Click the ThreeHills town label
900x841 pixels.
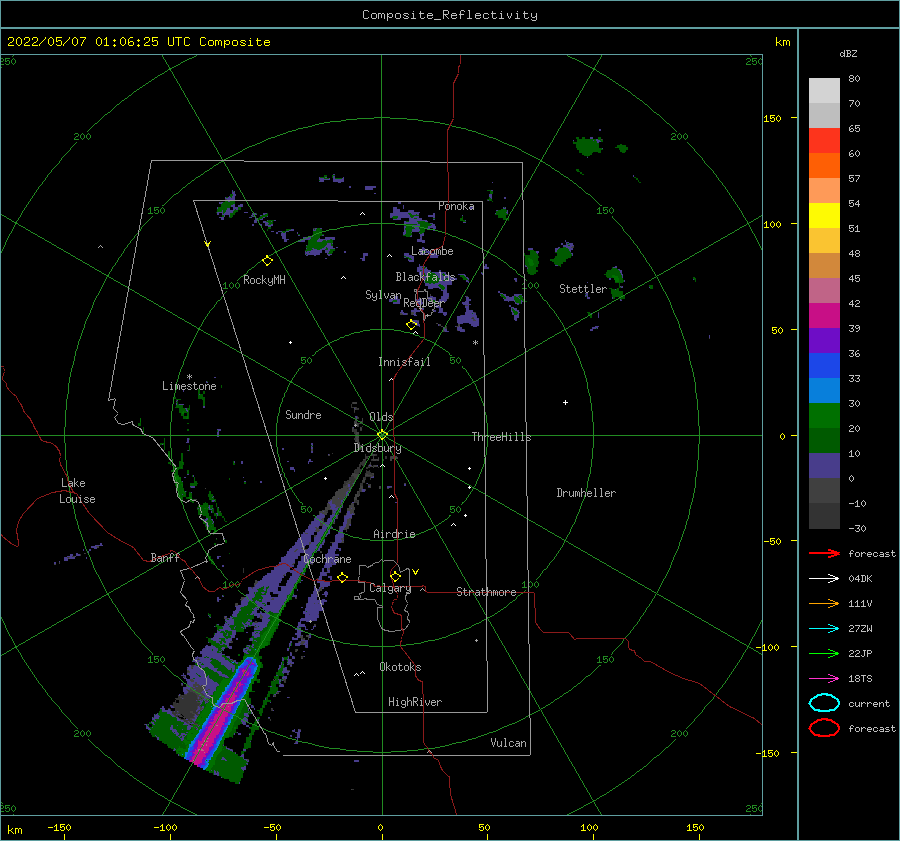[501, 437]
